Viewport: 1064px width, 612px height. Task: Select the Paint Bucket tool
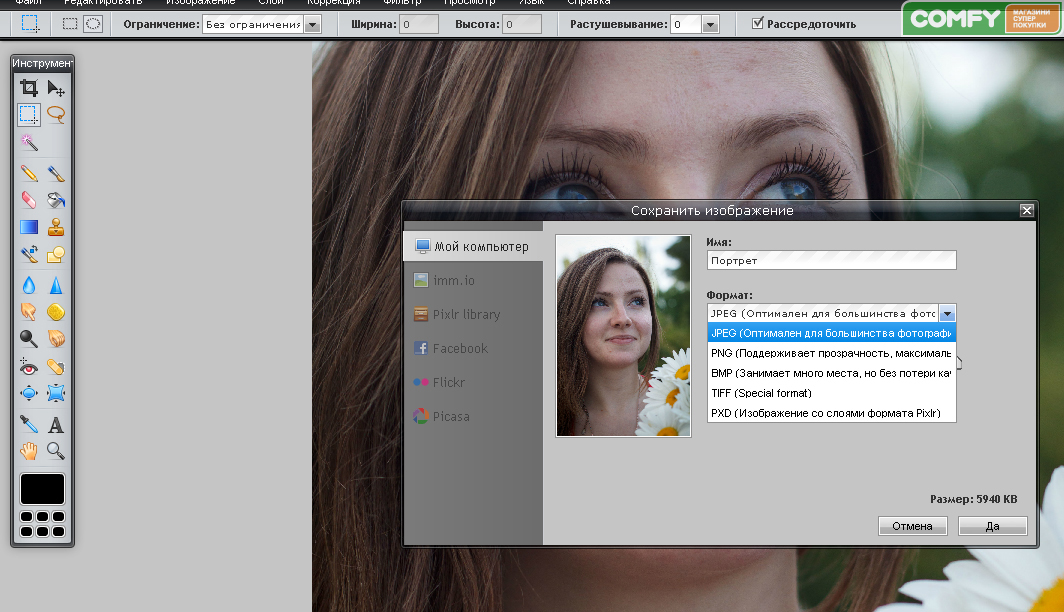(x=56, y=199)
